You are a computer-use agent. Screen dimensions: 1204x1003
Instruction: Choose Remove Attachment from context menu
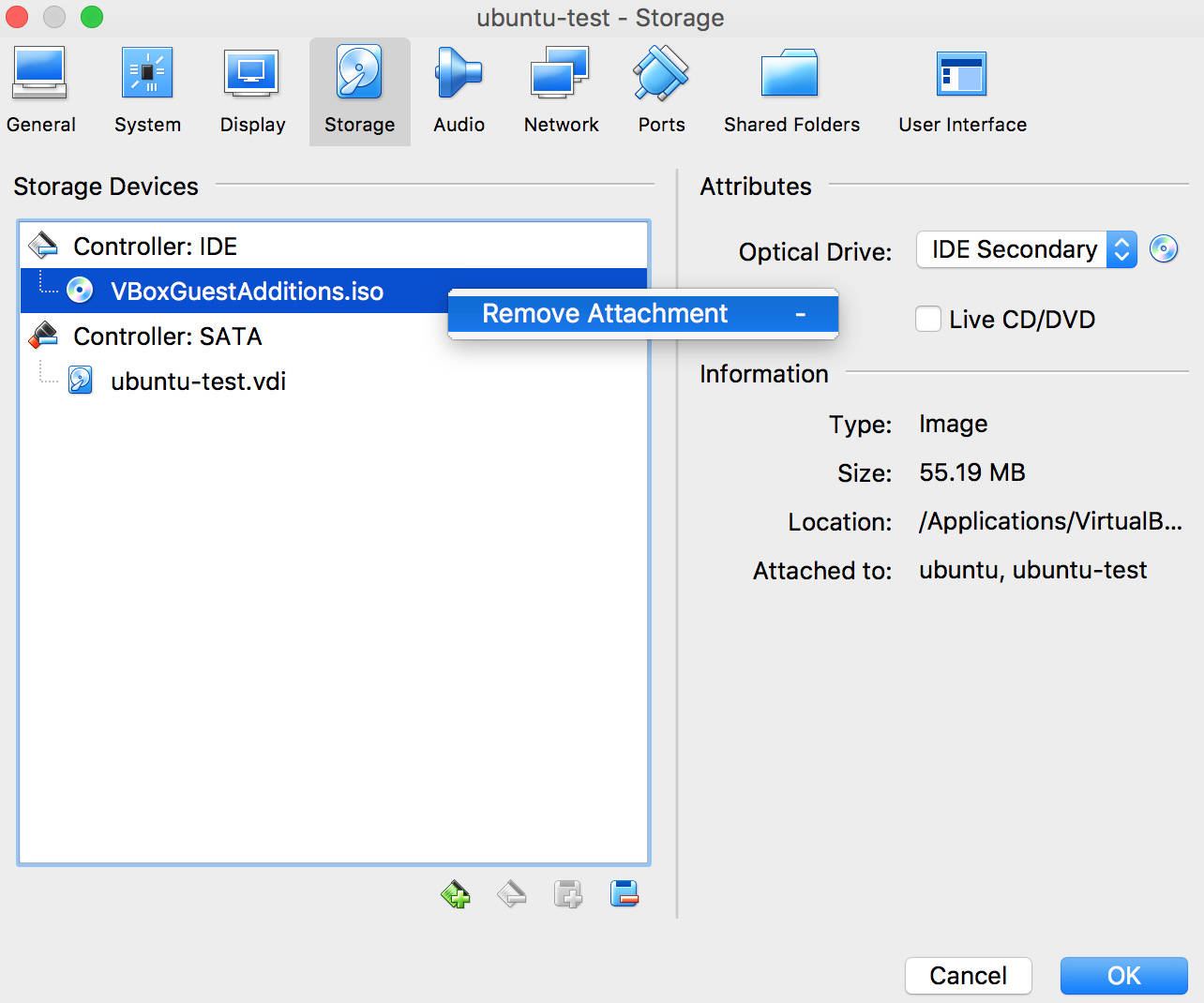pyautogui.click(x=643, y=313)
